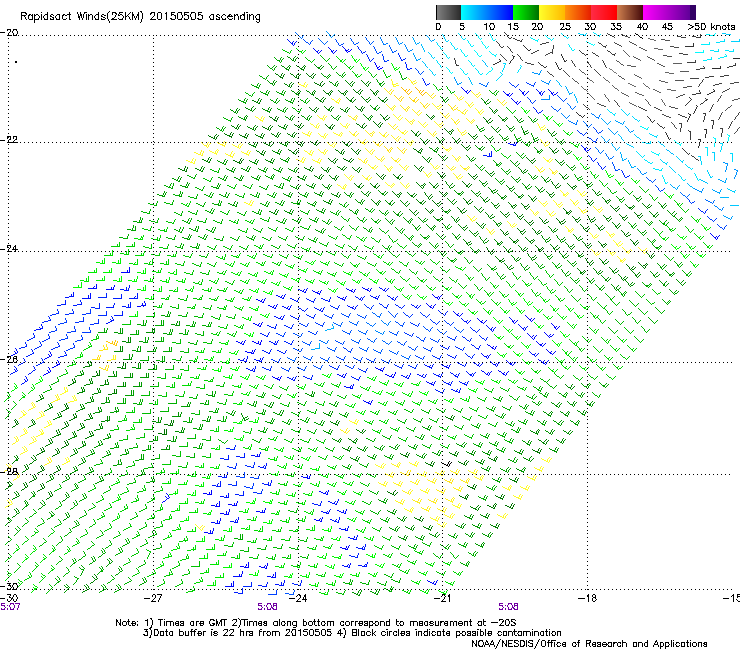This screenshot has height=650, width=740.
Task: Click the '25' label under the color bar
Action: [565, 27]
